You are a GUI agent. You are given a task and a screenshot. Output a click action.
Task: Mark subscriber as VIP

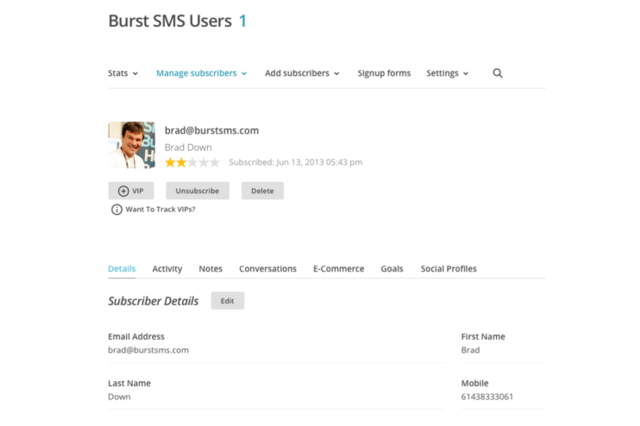pyautogui.click(x=131, y=191)
